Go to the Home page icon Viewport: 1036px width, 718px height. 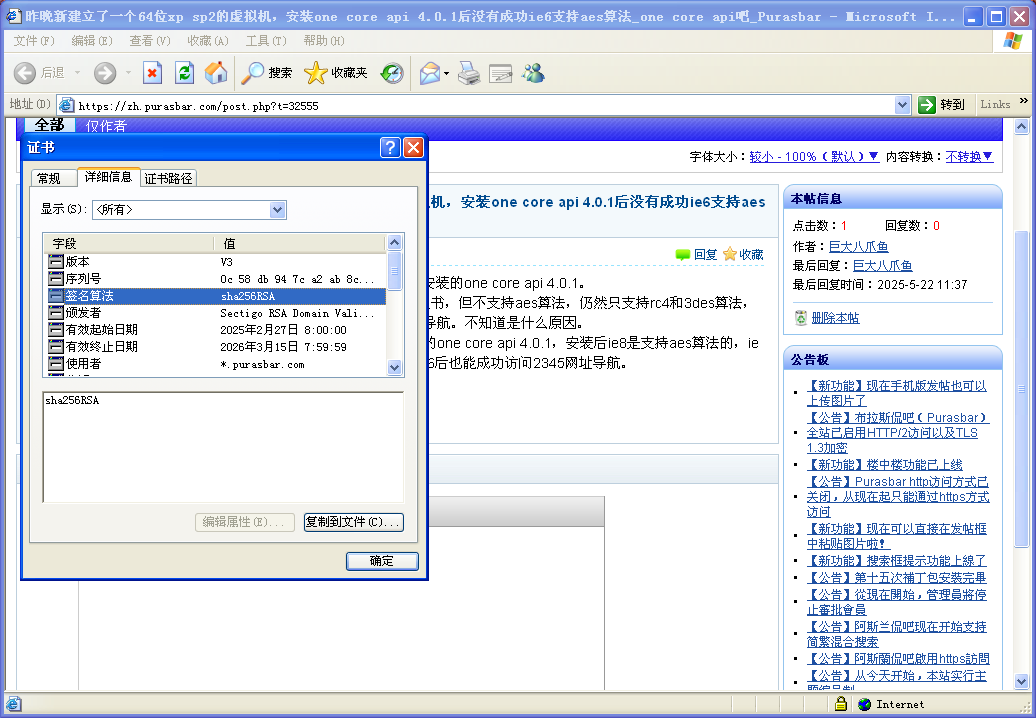(215, 73)
